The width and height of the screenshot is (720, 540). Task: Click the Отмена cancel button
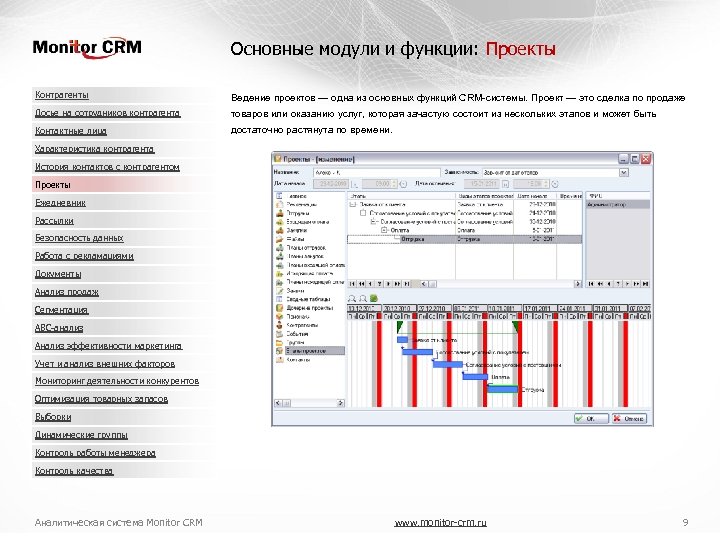tap(630, 418)
